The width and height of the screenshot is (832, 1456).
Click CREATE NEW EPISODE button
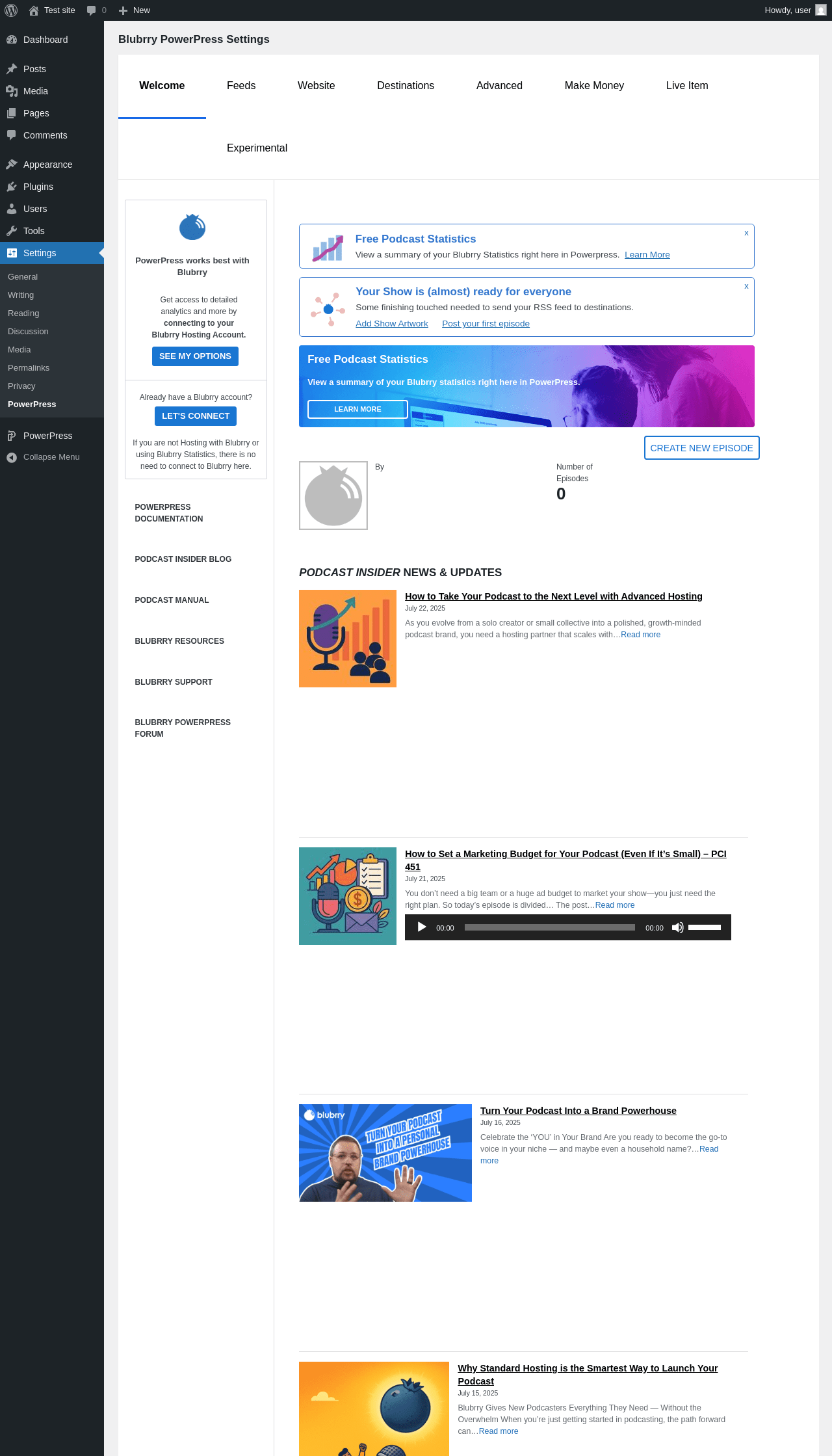[702, 448]
